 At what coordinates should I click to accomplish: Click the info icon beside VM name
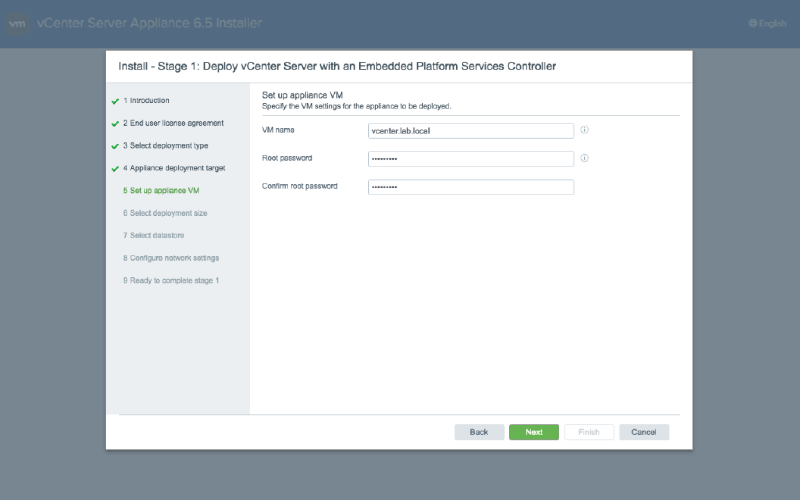(x=584, y=130)
